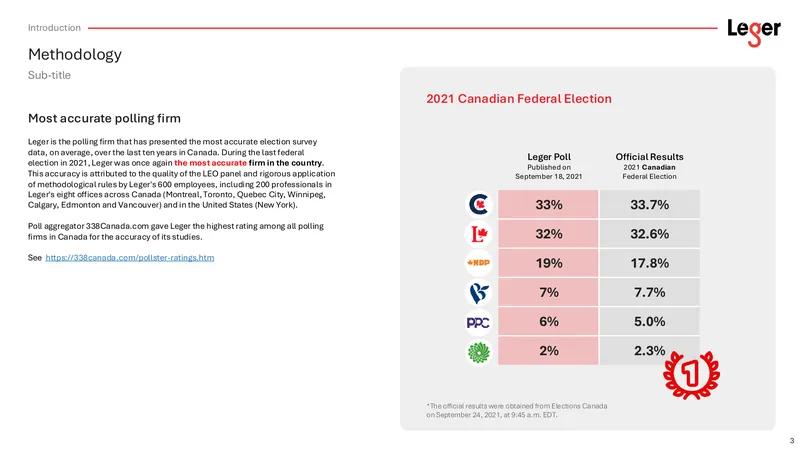
Task: Click the 2021 Canadian Federal Election title
Action: [x=519, y=98]
